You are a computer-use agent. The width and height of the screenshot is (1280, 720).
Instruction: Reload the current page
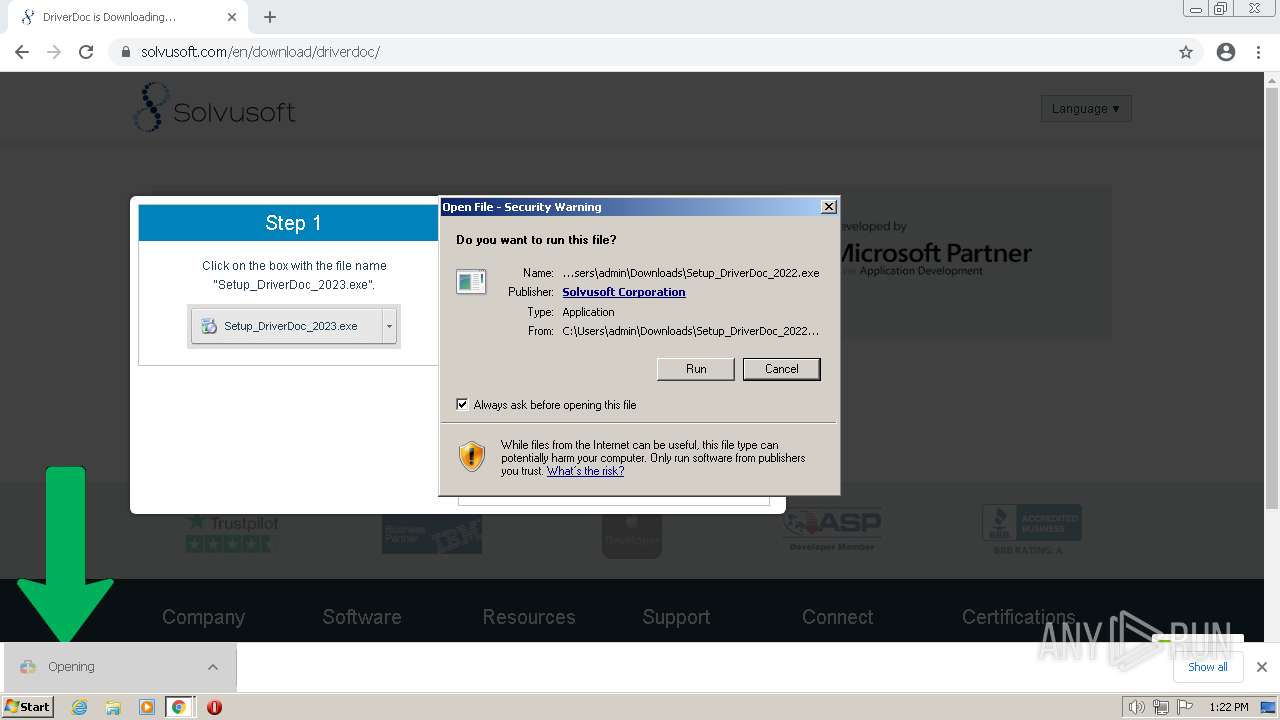coord(86,52)
